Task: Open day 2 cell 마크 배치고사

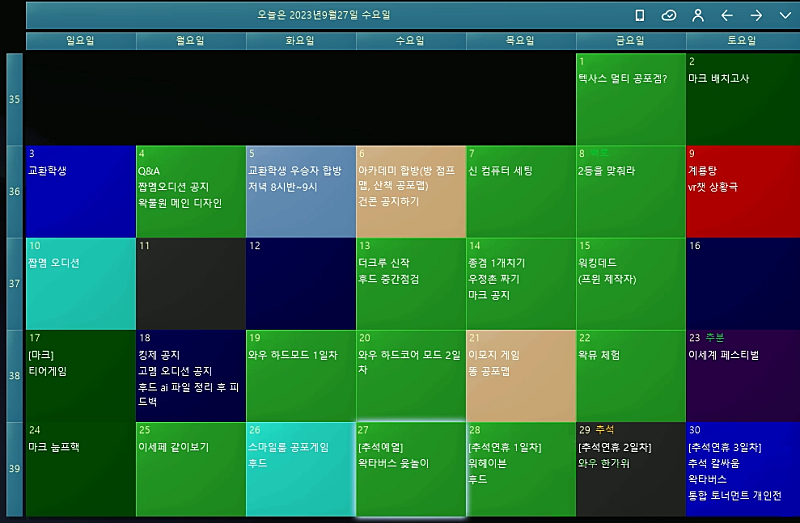Action: [743, 99]
